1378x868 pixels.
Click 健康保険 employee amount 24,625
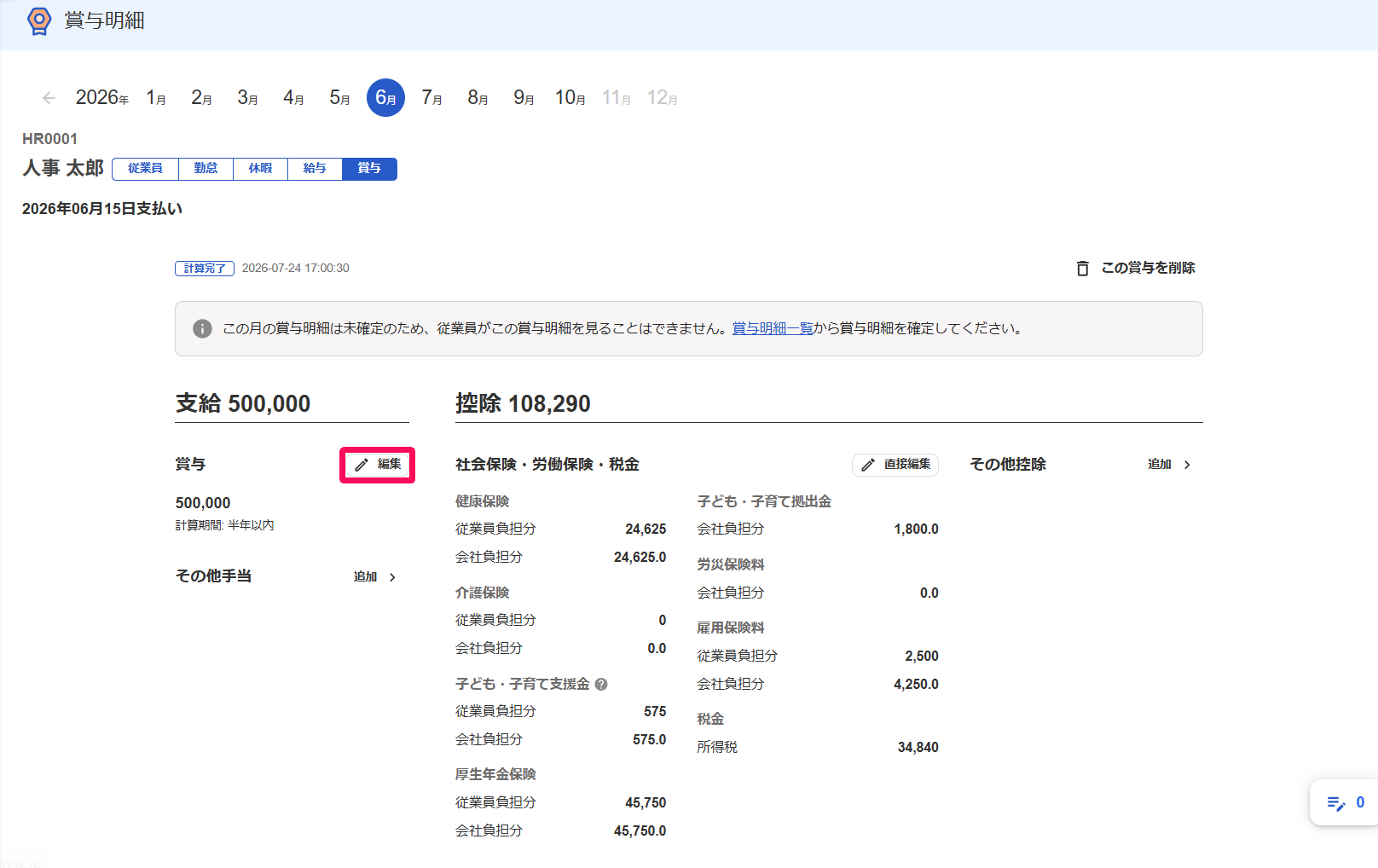[646, 529]
